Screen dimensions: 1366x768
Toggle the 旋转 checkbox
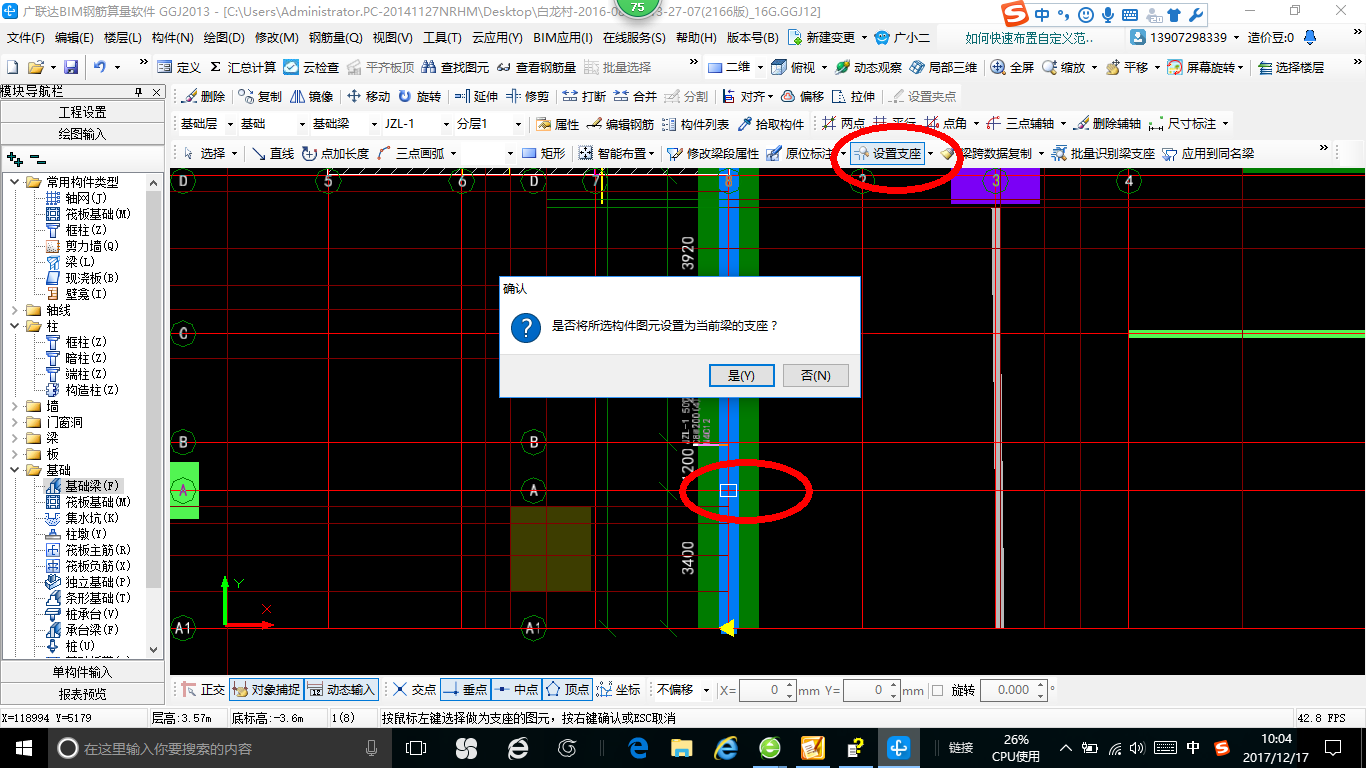pyautogui.click(x=937, y=690)
